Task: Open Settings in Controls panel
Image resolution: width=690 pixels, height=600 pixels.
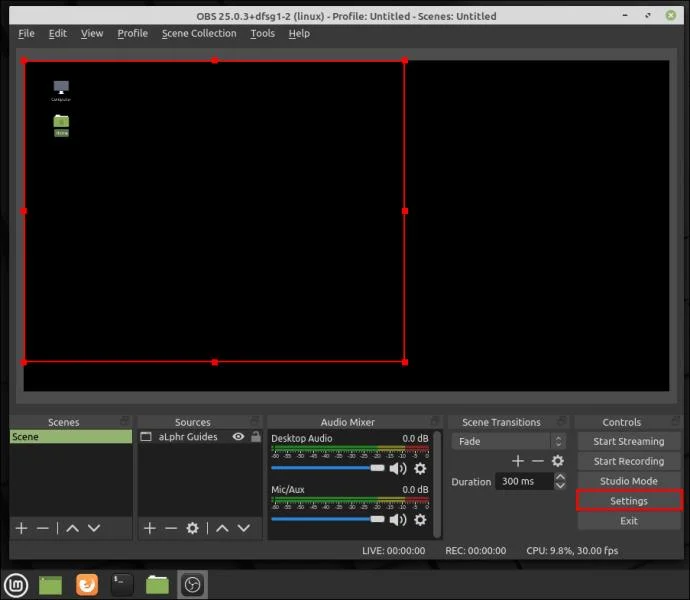Action: (x=628, y=501)
